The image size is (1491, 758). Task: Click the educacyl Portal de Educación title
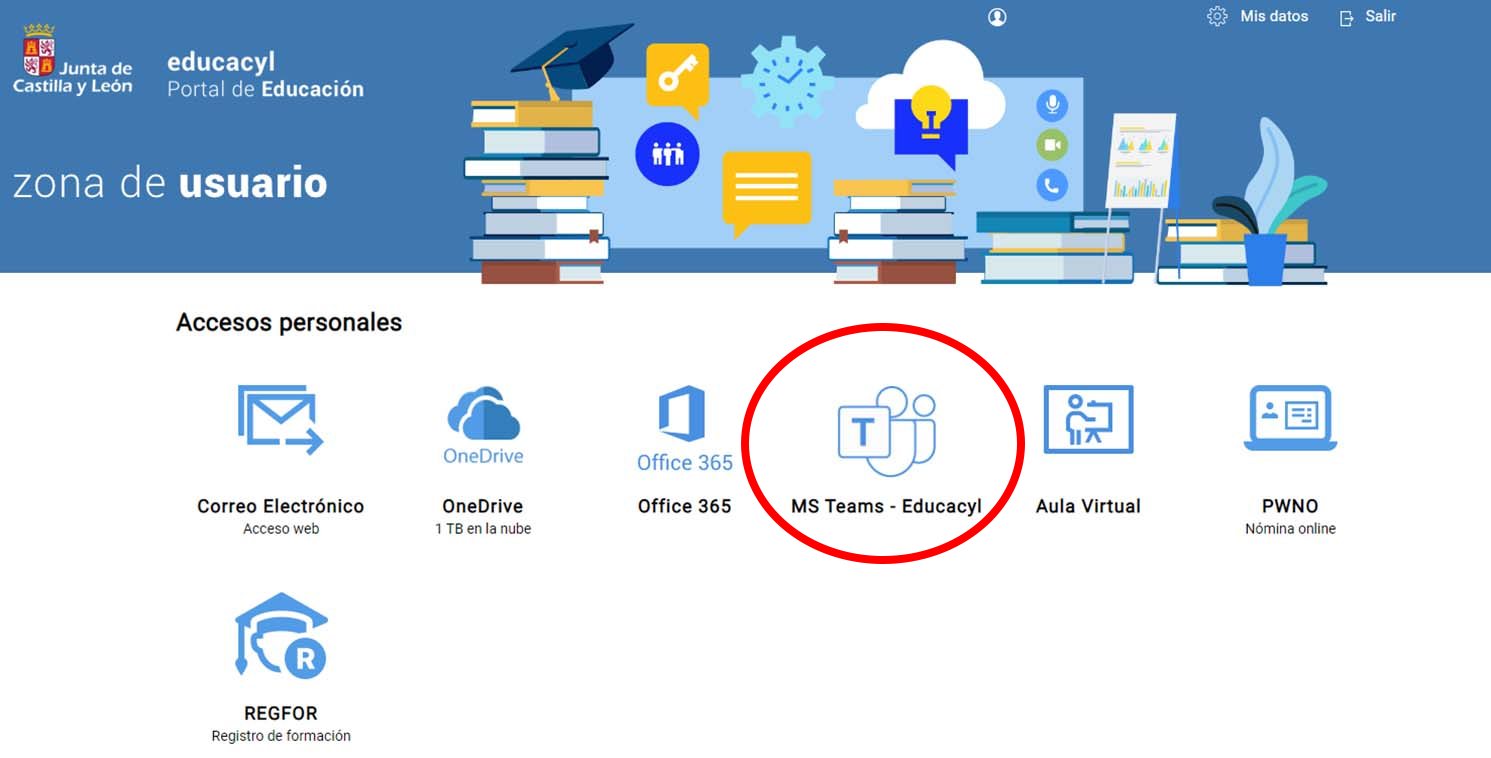click(x=265, y=76)
